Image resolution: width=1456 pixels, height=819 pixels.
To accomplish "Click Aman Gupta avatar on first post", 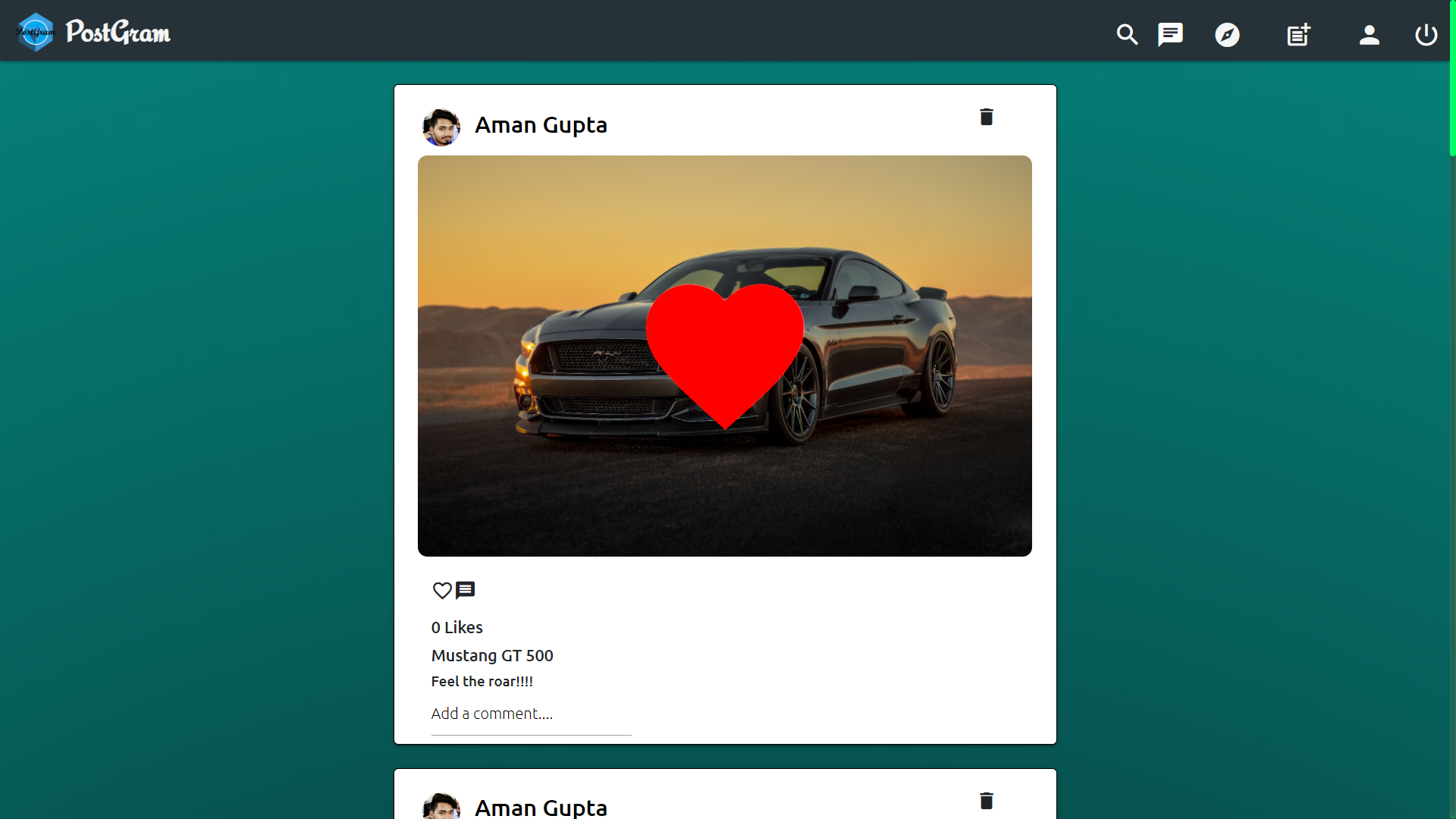I will click(441, 127).
